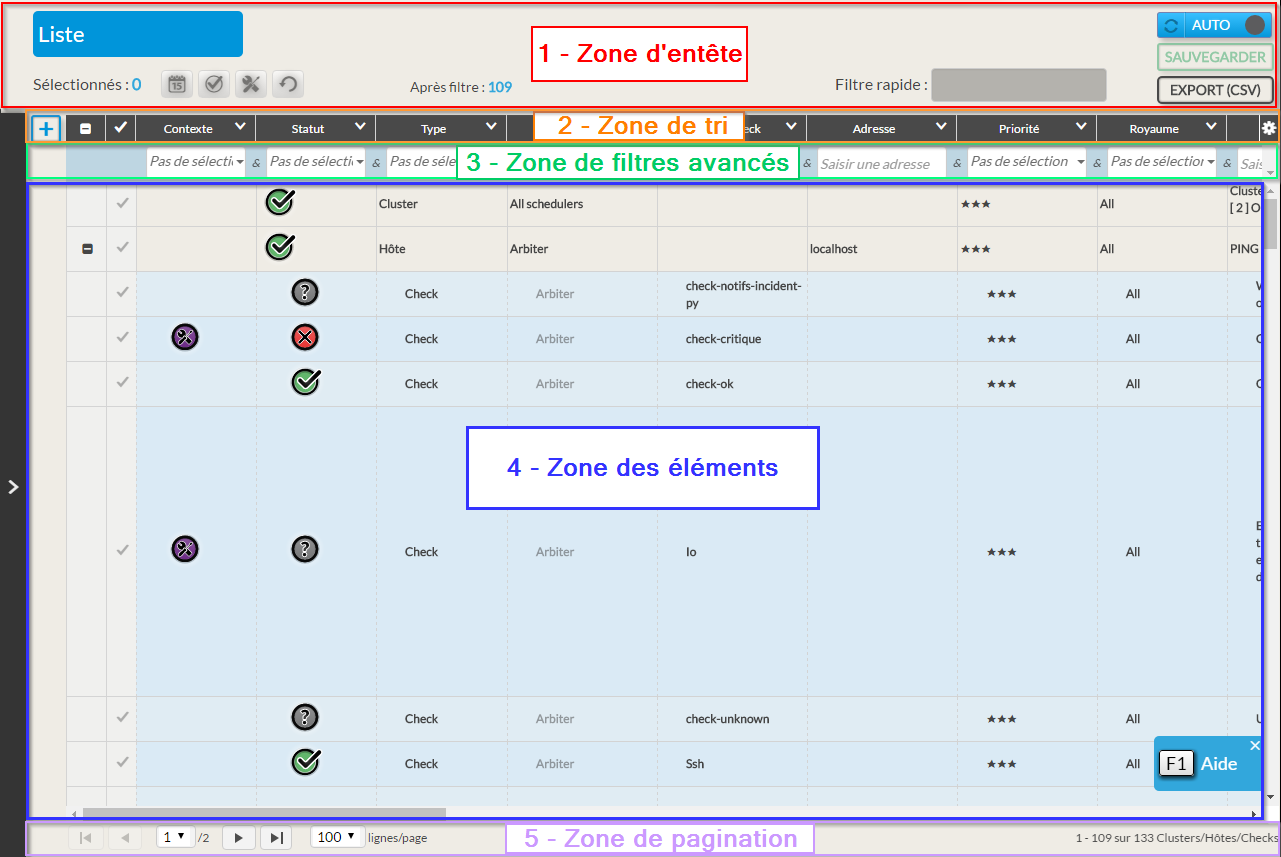
Task: Open the 100 lignes/page dropdown
Action: 336,838
